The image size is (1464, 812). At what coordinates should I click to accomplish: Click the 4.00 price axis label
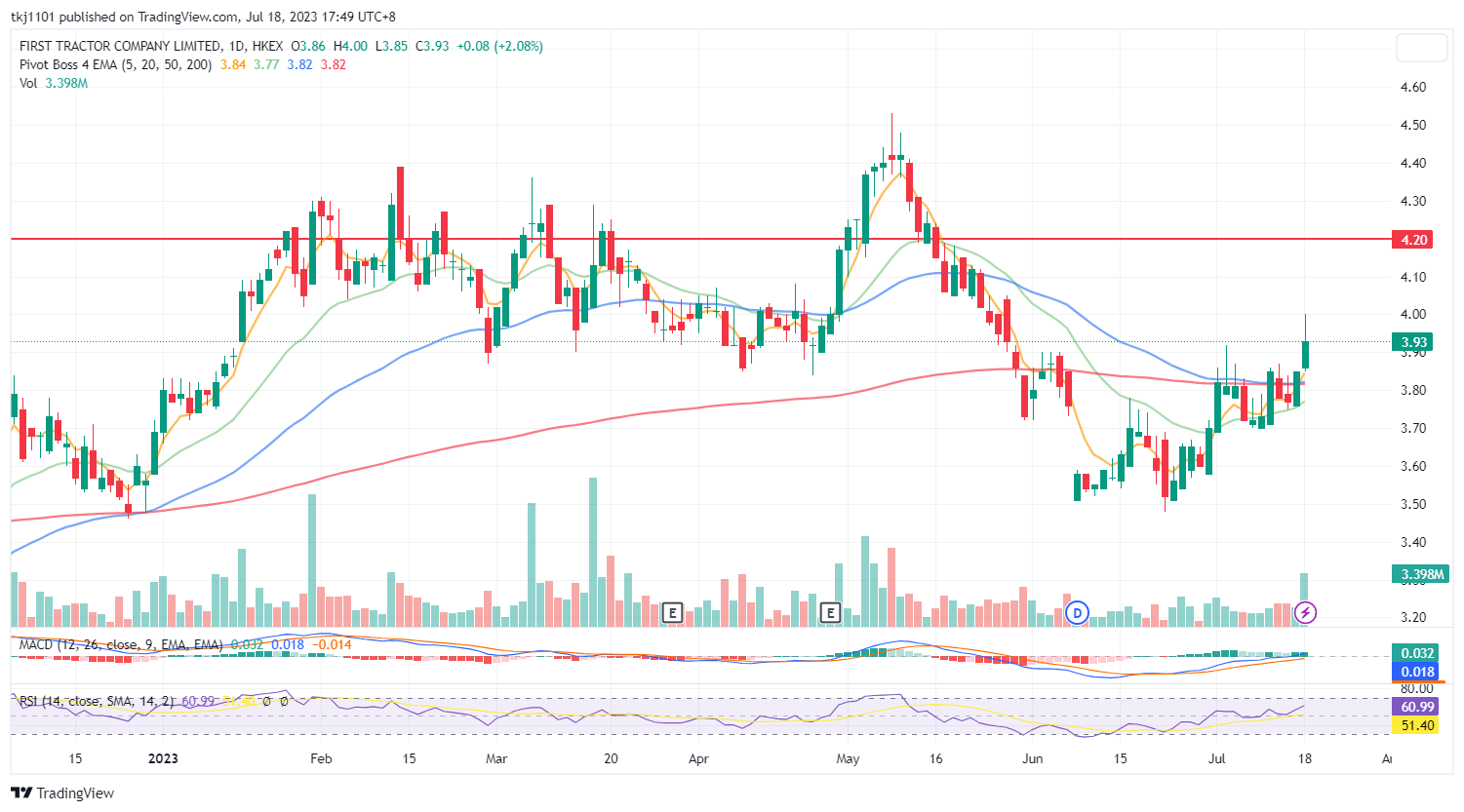1412,314
